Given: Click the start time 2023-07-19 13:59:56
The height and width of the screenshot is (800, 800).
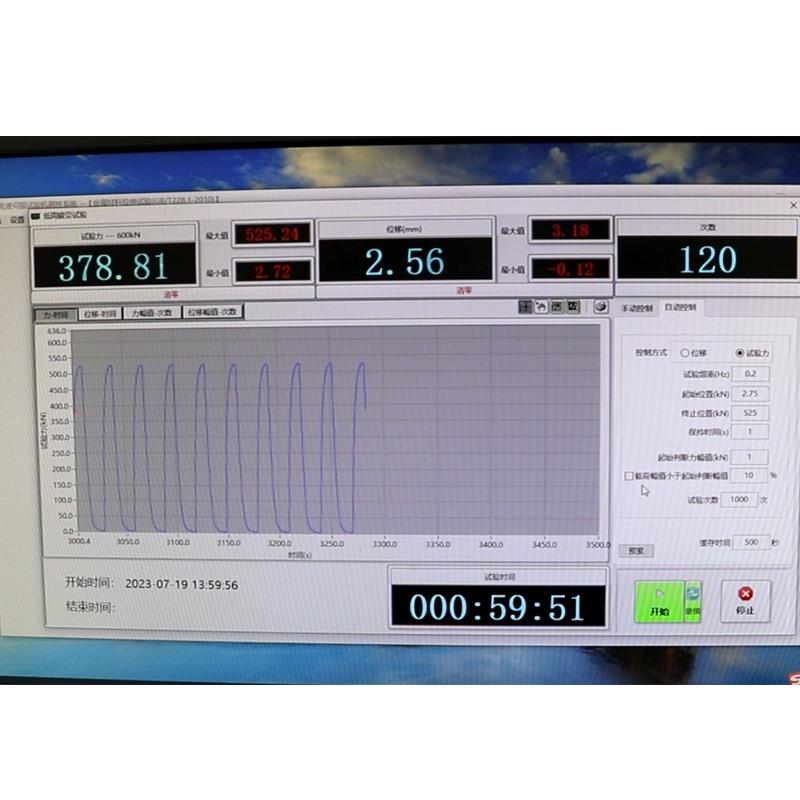Looking at the screenshot, I should [x=182, y=585].
